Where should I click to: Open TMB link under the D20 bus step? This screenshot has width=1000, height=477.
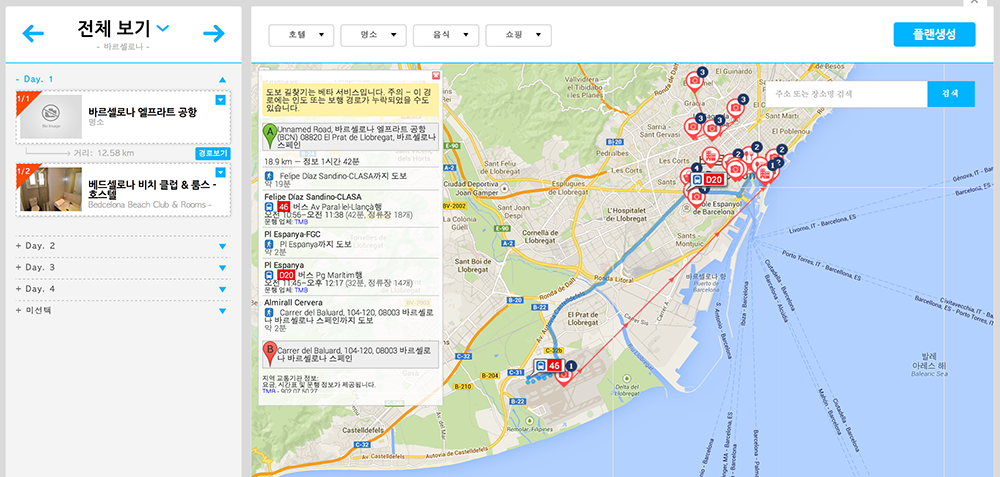[300, 290]
